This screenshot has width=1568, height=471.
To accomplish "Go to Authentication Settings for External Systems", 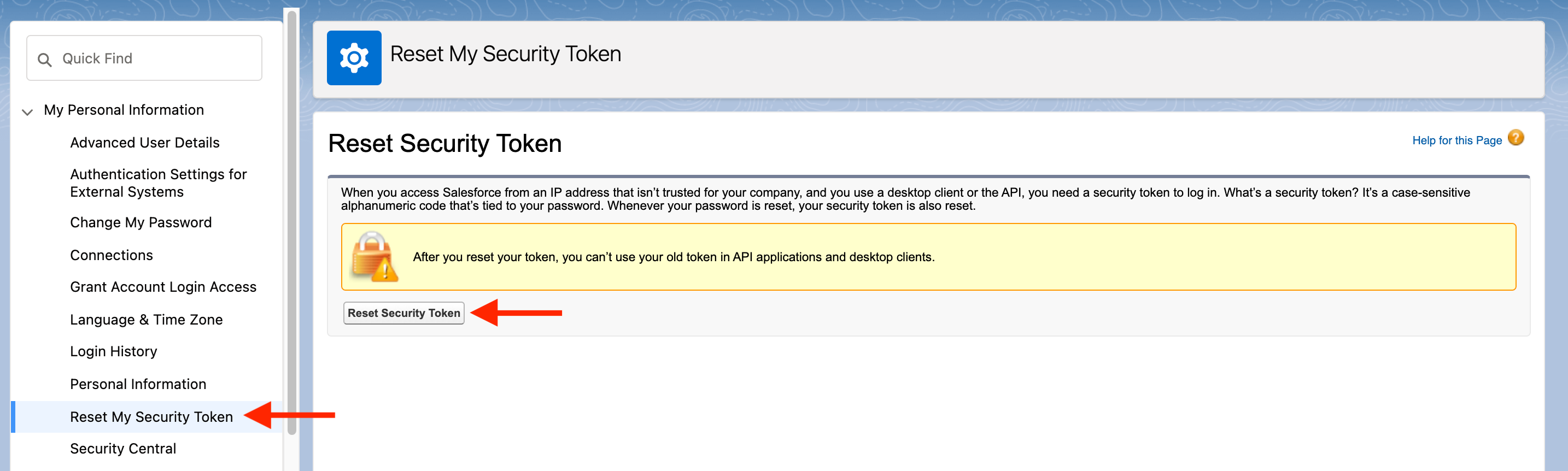I will [x=157, y=182].
